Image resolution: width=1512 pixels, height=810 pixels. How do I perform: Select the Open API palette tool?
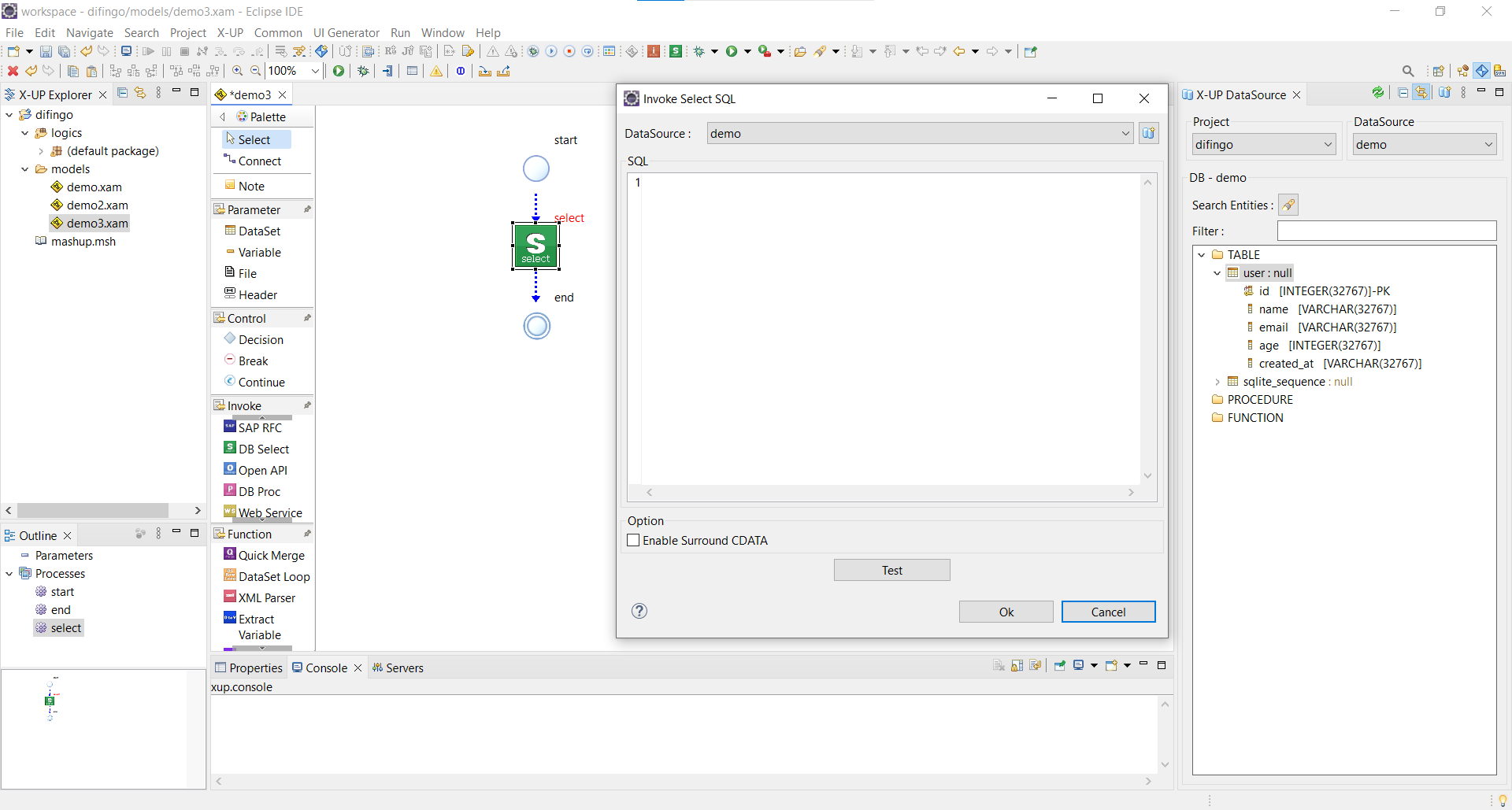tap(262, 470)
